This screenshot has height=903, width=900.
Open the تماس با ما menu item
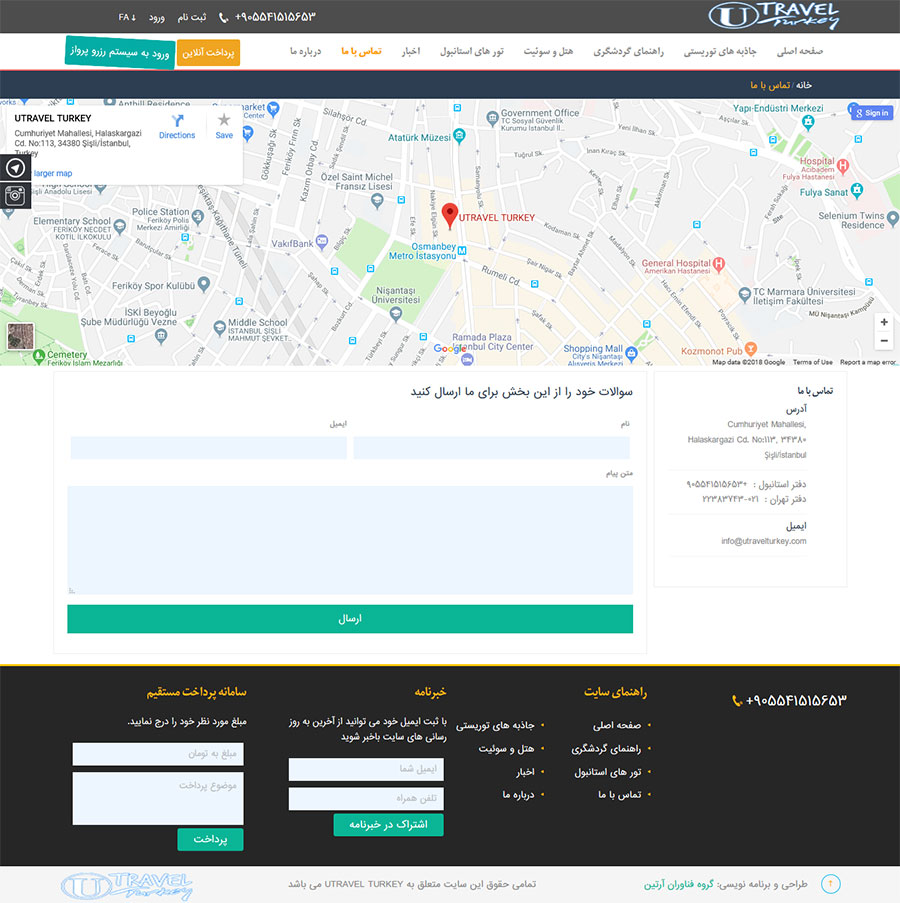point(361,51)
